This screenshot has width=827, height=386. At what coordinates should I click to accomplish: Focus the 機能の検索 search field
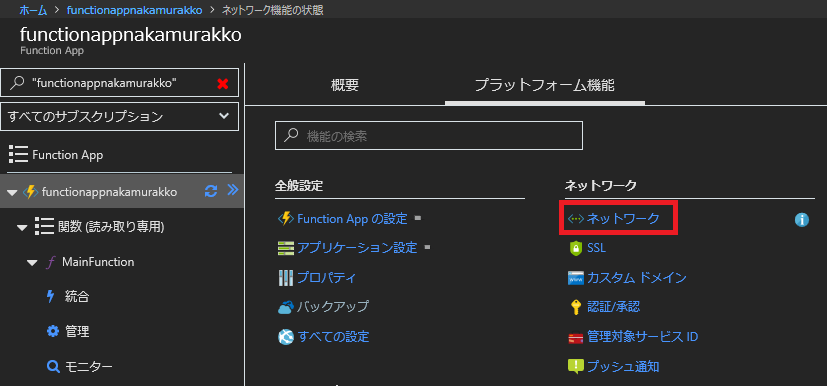point(429,136)
